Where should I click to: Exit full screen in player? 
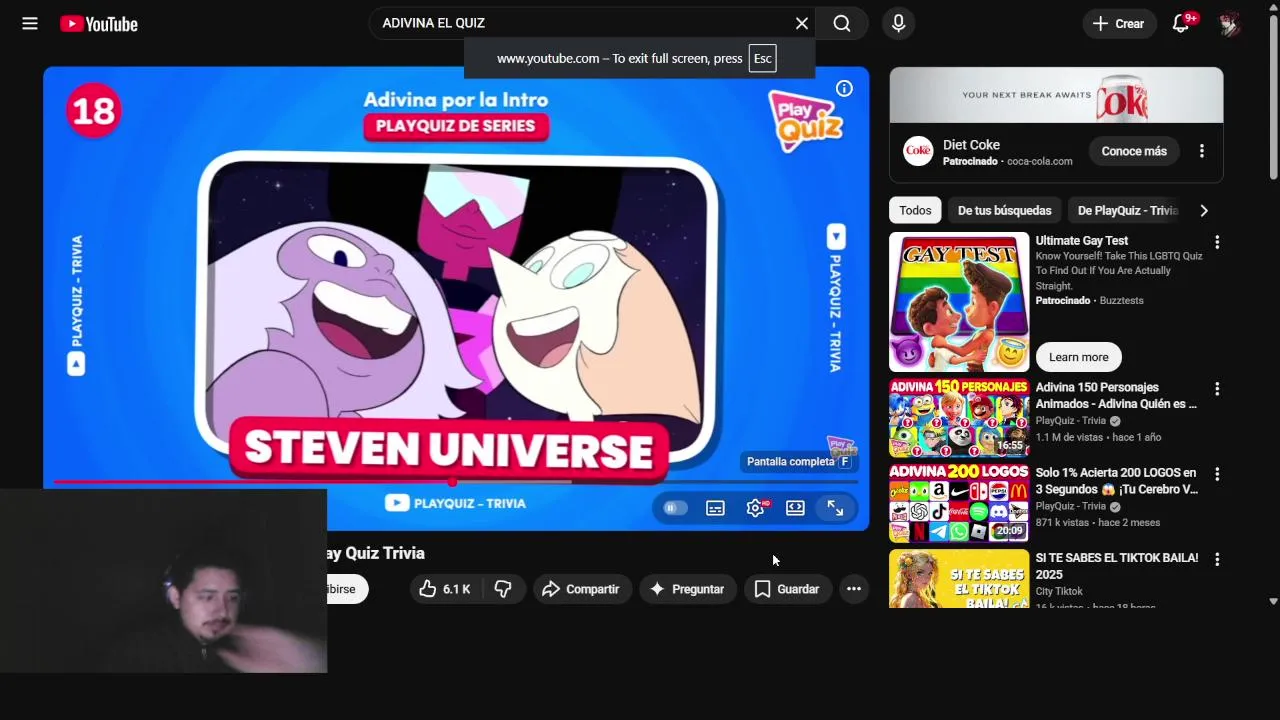835,508
